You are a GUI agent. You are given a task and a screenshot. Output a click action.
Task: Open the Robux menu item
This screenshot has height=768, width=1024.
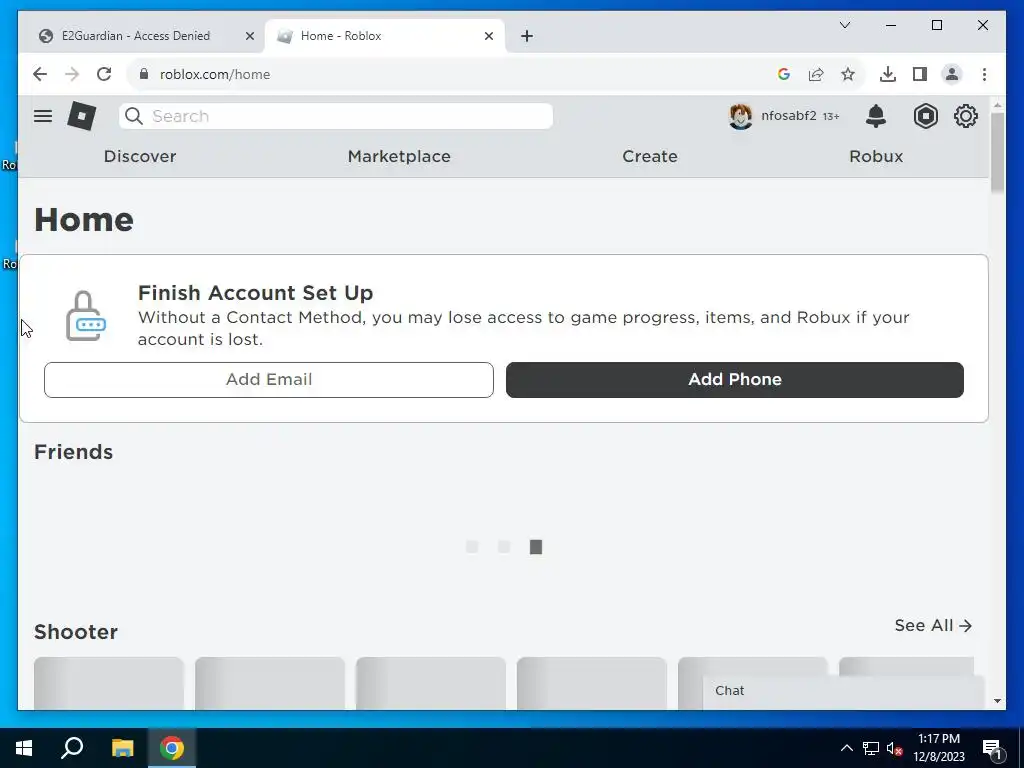(x=876, y=157)
